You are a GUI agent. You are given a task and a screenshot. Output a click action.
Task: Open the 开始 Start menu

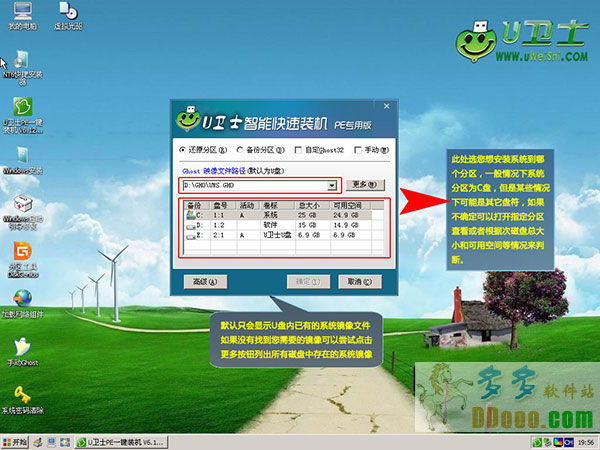pyautogui.click(x=15, y=443)
